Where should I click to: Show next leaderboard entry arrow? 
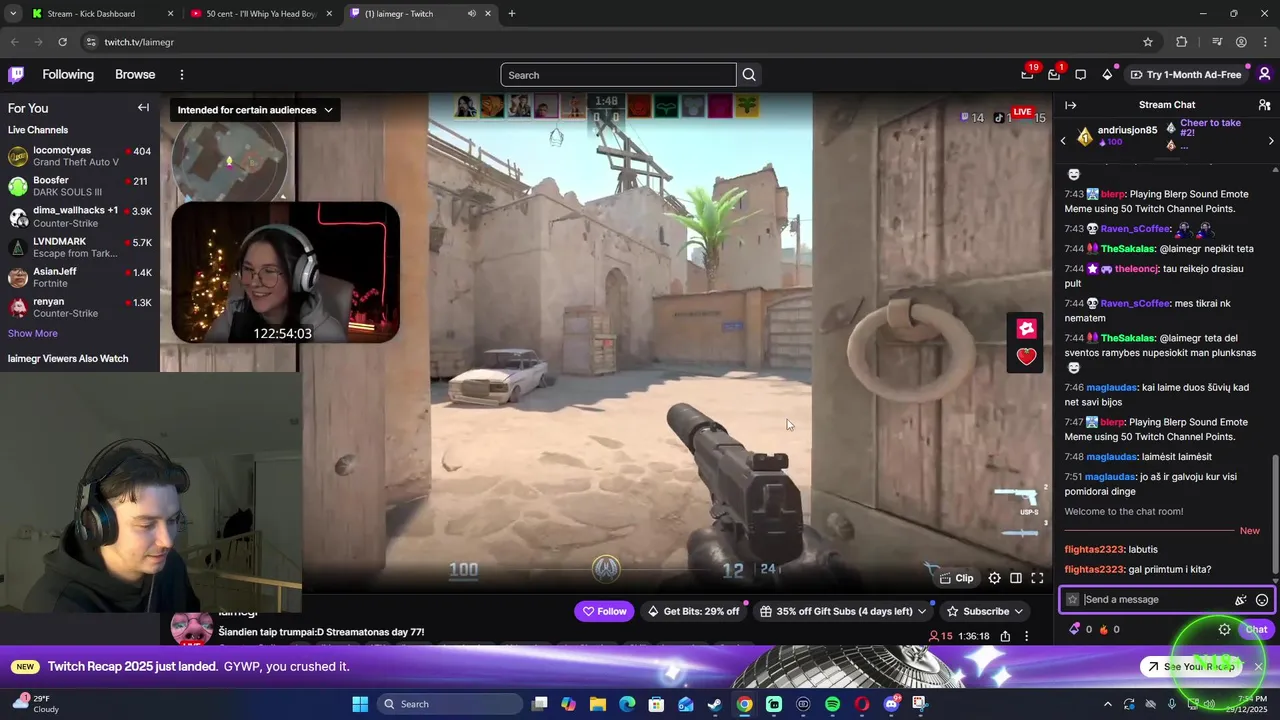pyautogui.click(x=1271, y=141)
